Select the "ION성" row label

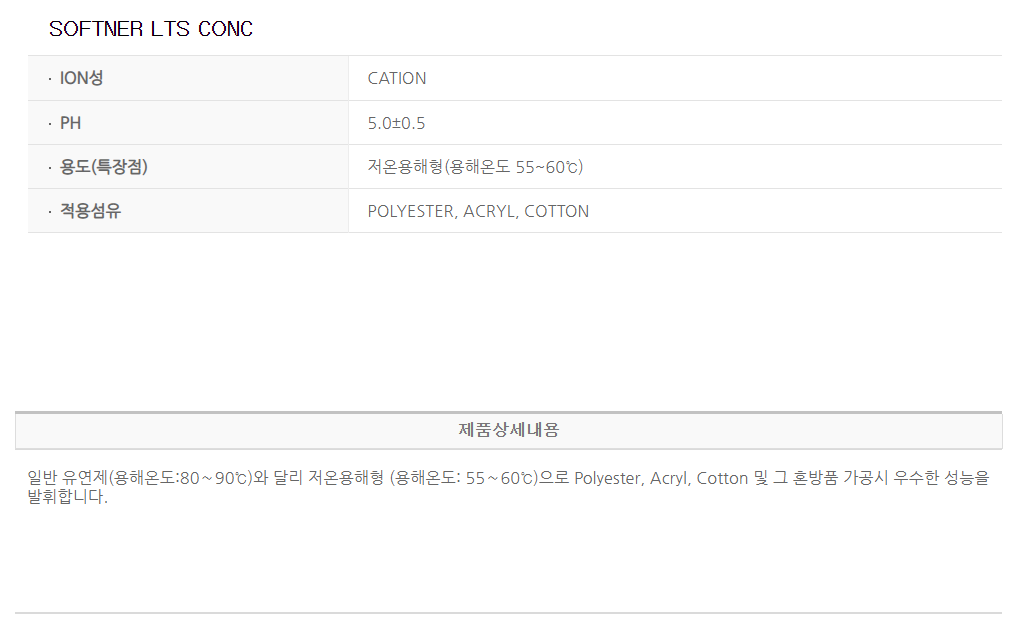pos(81,78)
